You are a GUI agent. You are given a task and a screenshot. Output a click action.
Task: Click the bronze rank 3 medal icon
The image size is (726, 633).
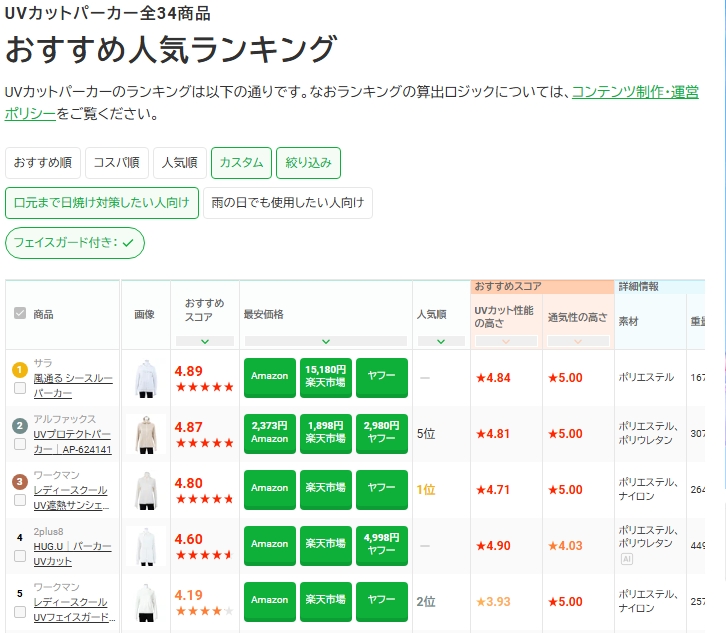pyautogui.click(x=19, y=482)
